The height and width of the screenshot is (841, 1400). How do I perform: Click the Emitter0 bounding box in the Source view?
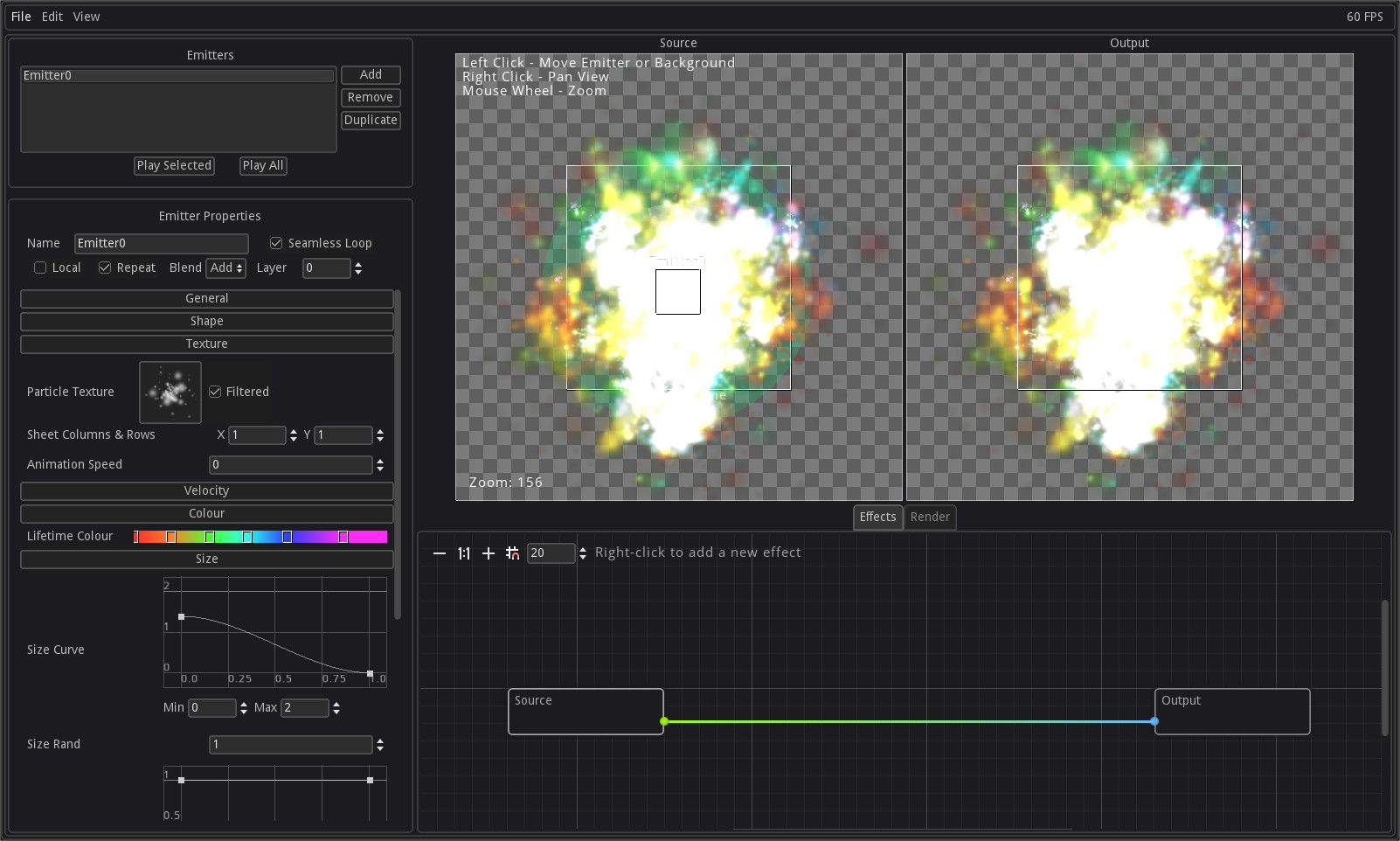(x=678, y=292)
